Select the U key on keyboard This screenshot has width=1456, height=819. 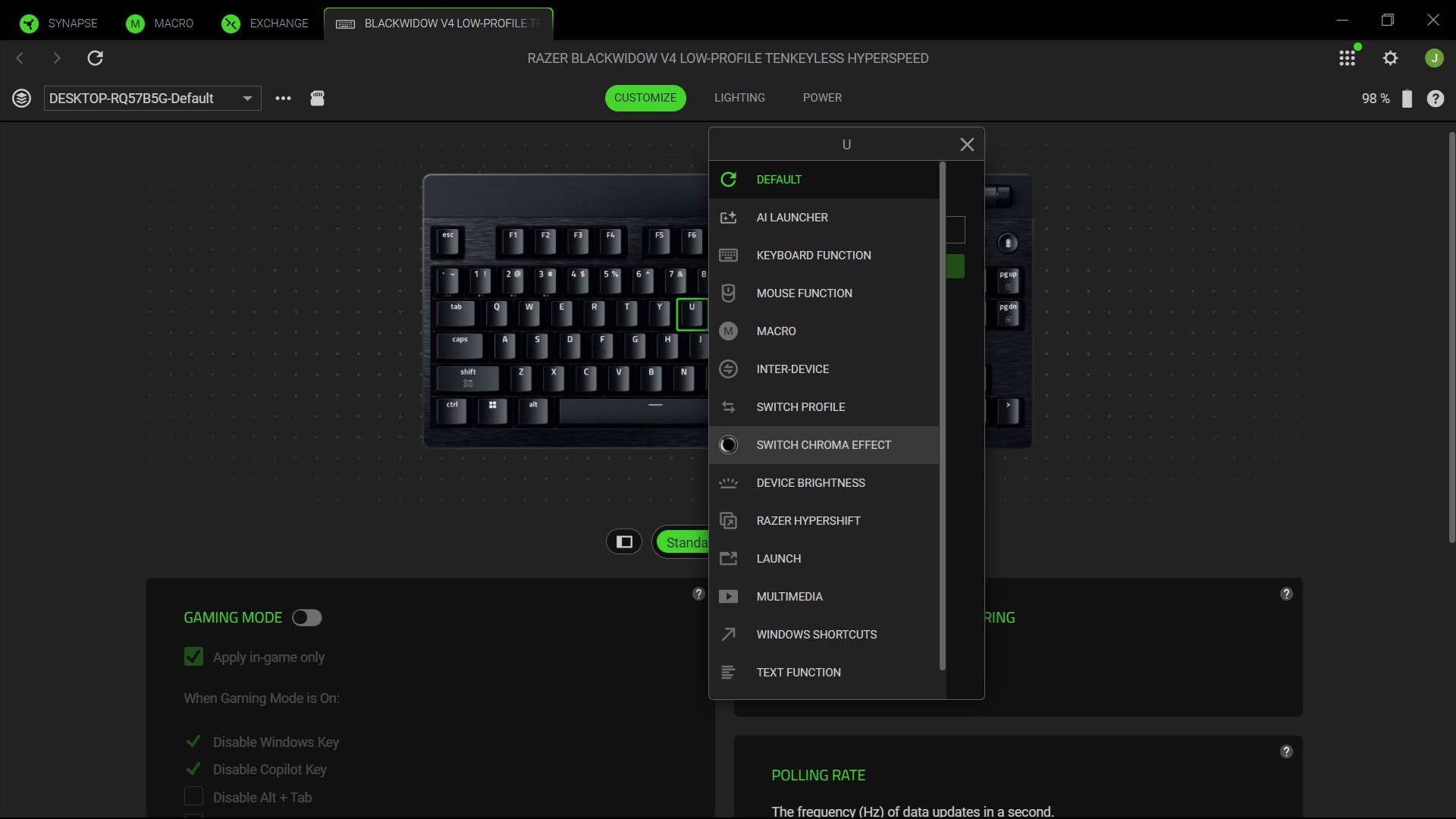coord(692,313)
